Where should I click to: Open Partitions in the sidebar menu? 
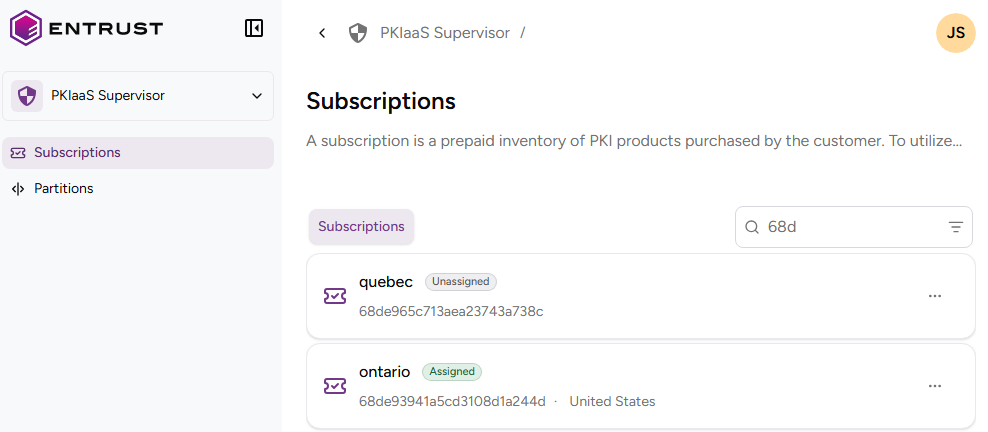63,189
